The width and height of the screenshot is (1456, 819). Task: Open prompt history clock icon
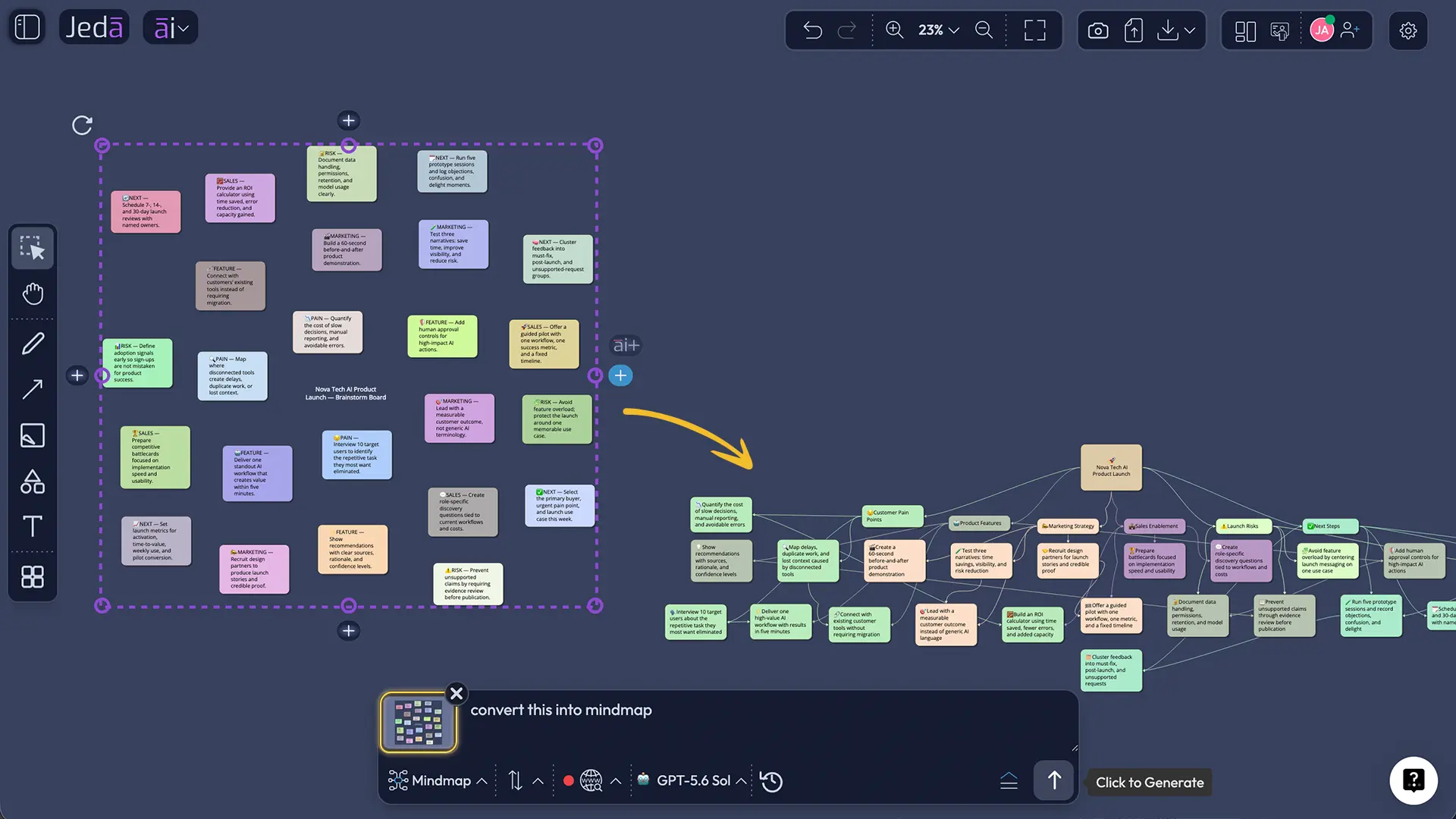[x=771, y=781]
